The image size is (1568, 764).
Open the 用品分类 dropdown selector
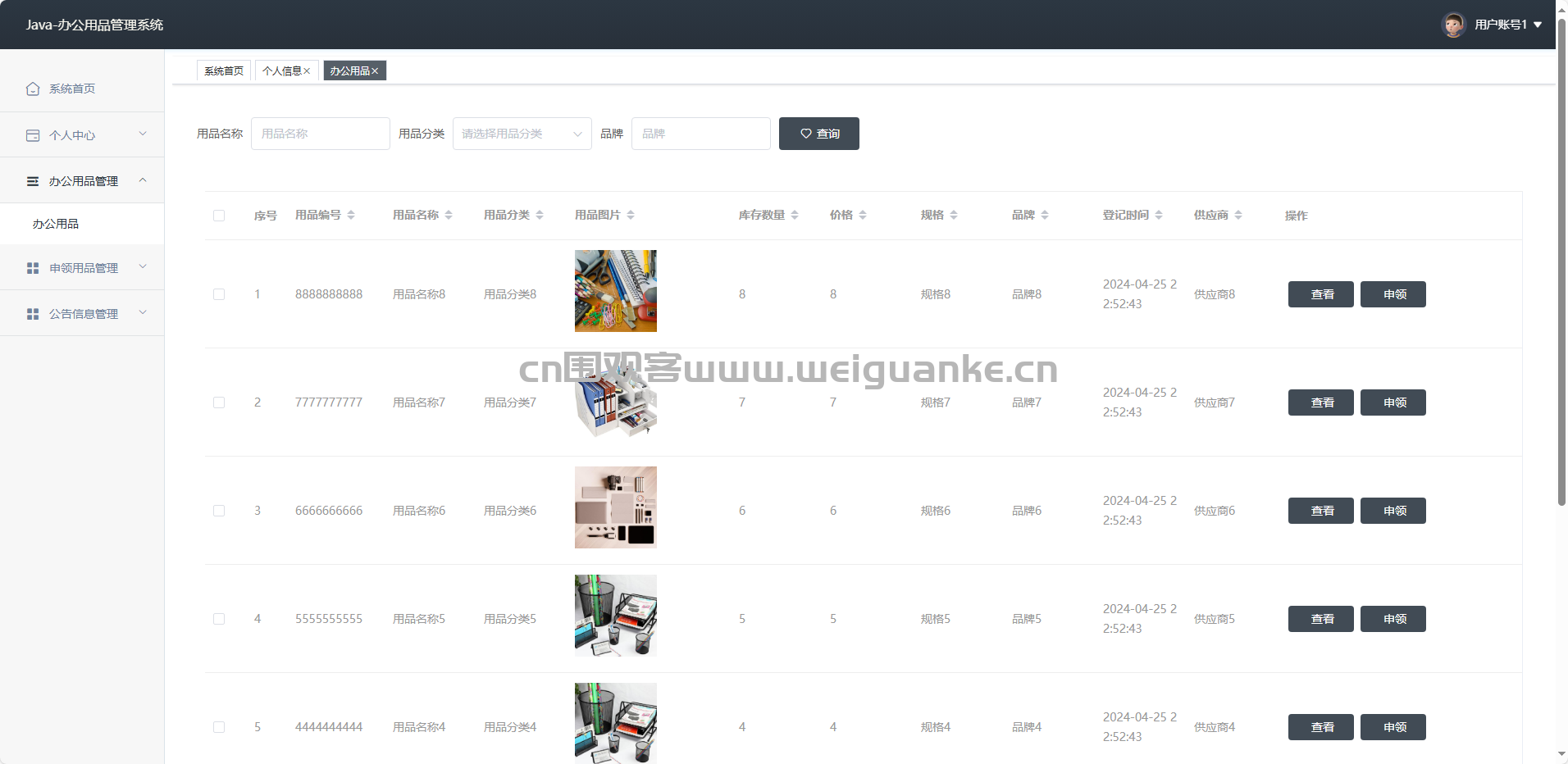[522, 134]
